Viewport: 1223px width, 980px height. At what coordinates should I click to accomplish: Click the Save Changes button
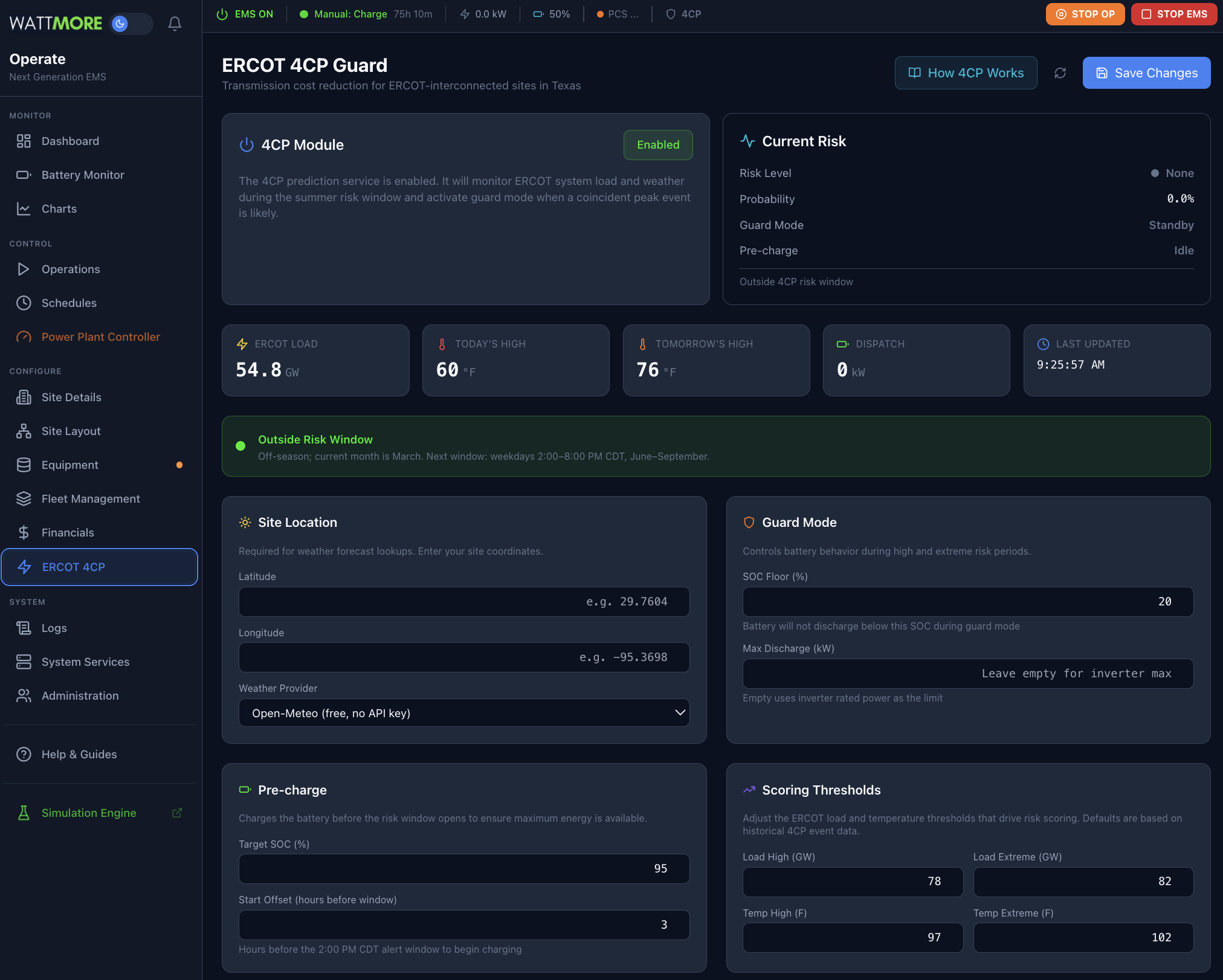[x=1146, y=73]
